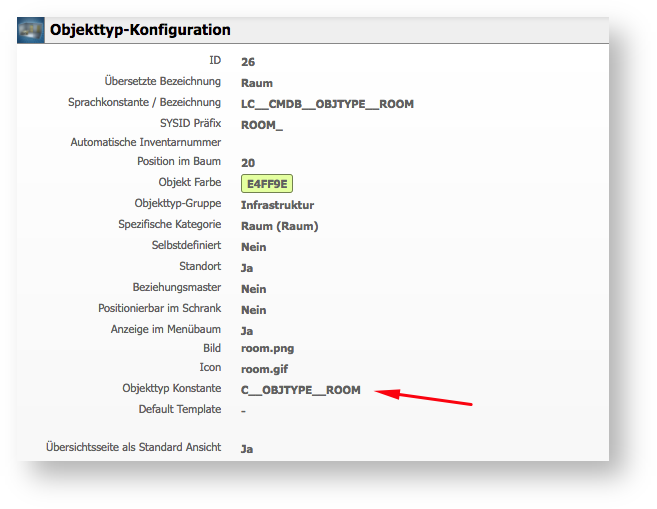Click the Position im Baum value 20
This screenshot has width=657, height=509.
pyautogui.click(x=248, y=162)
